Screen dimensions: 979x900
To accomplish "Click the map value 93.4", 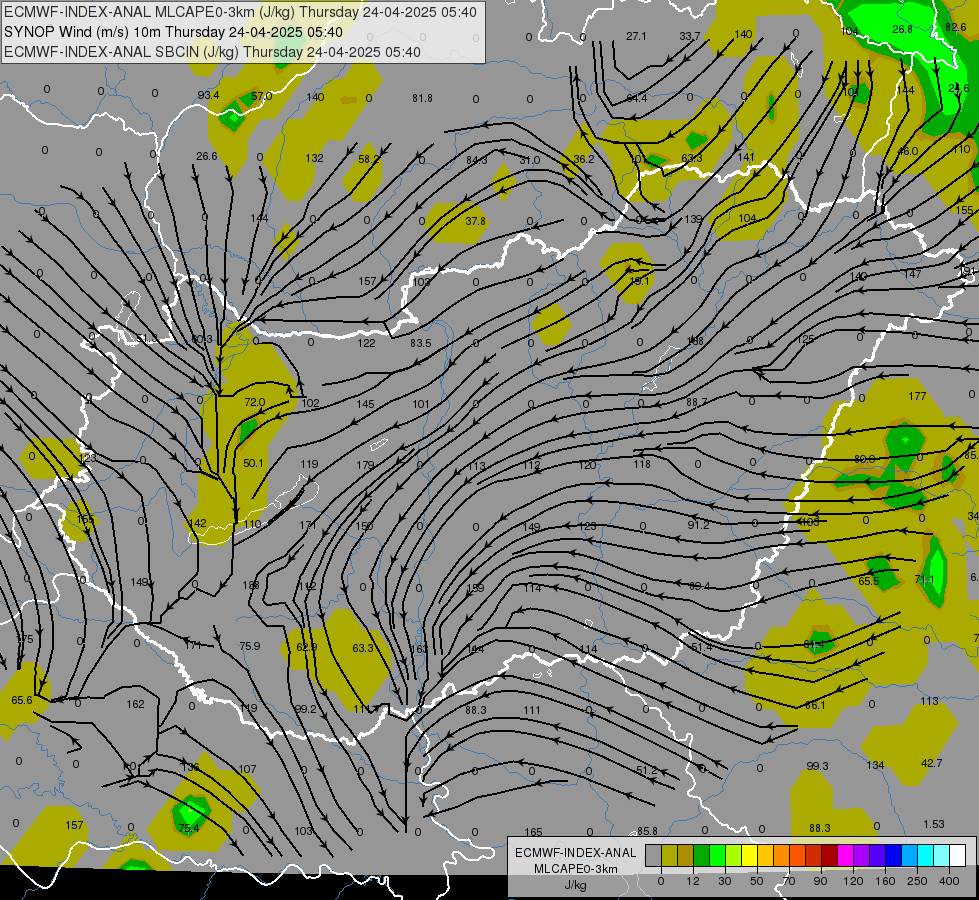I will 209,95.
